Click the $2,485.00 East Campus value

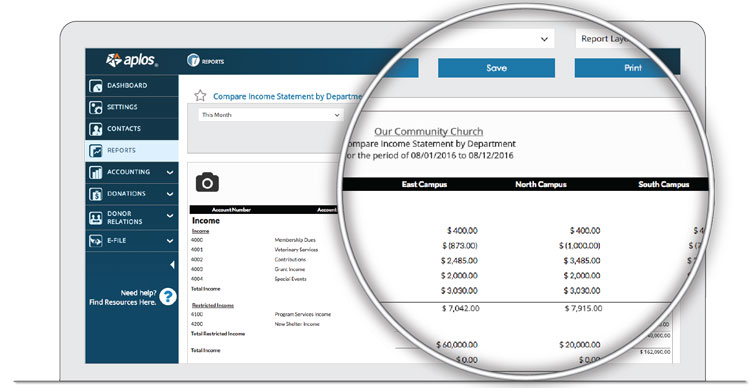(x=459, y=261)
